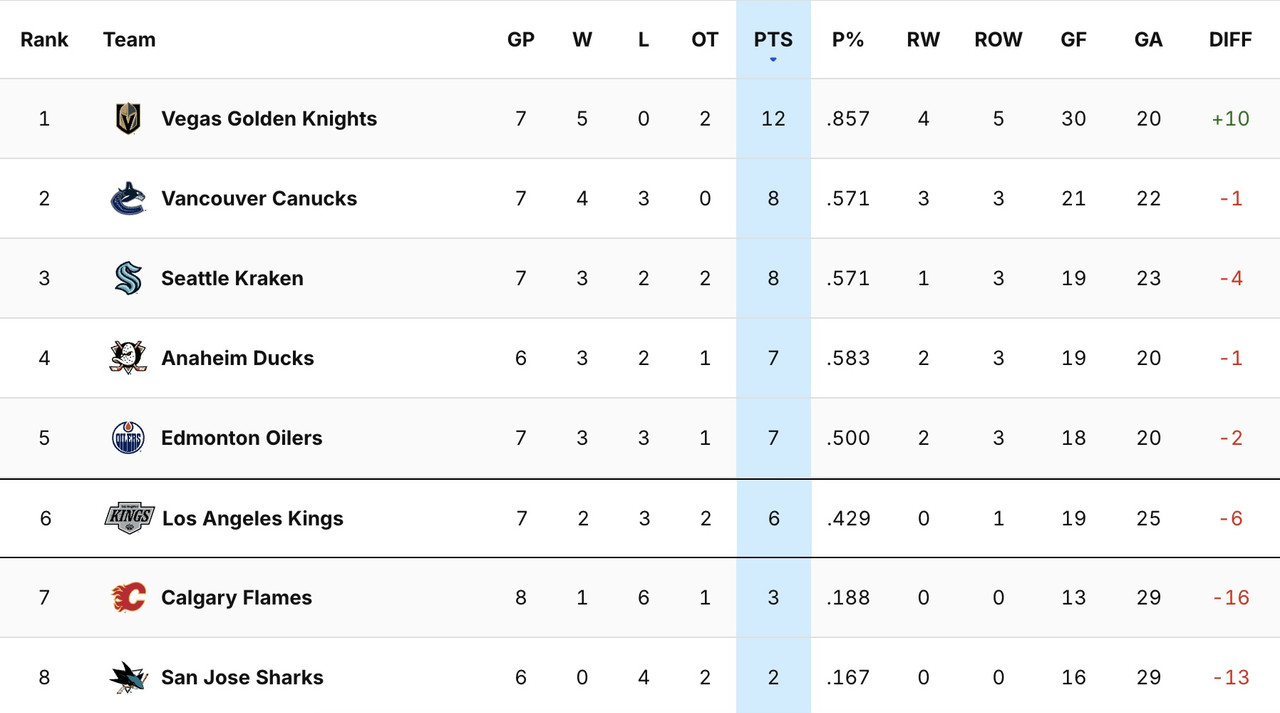Click the Seattle Kraken logo

pos(128,278)
